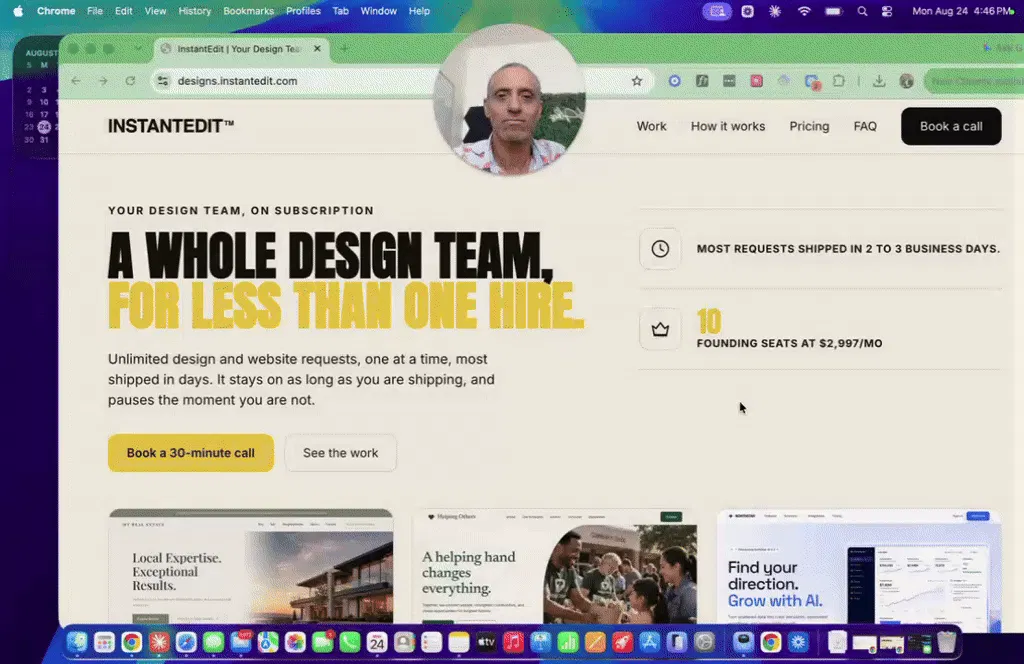Screen dimensions: 1024x664
Task: Open the Bookmarks menu
Action: click(248, 11)
